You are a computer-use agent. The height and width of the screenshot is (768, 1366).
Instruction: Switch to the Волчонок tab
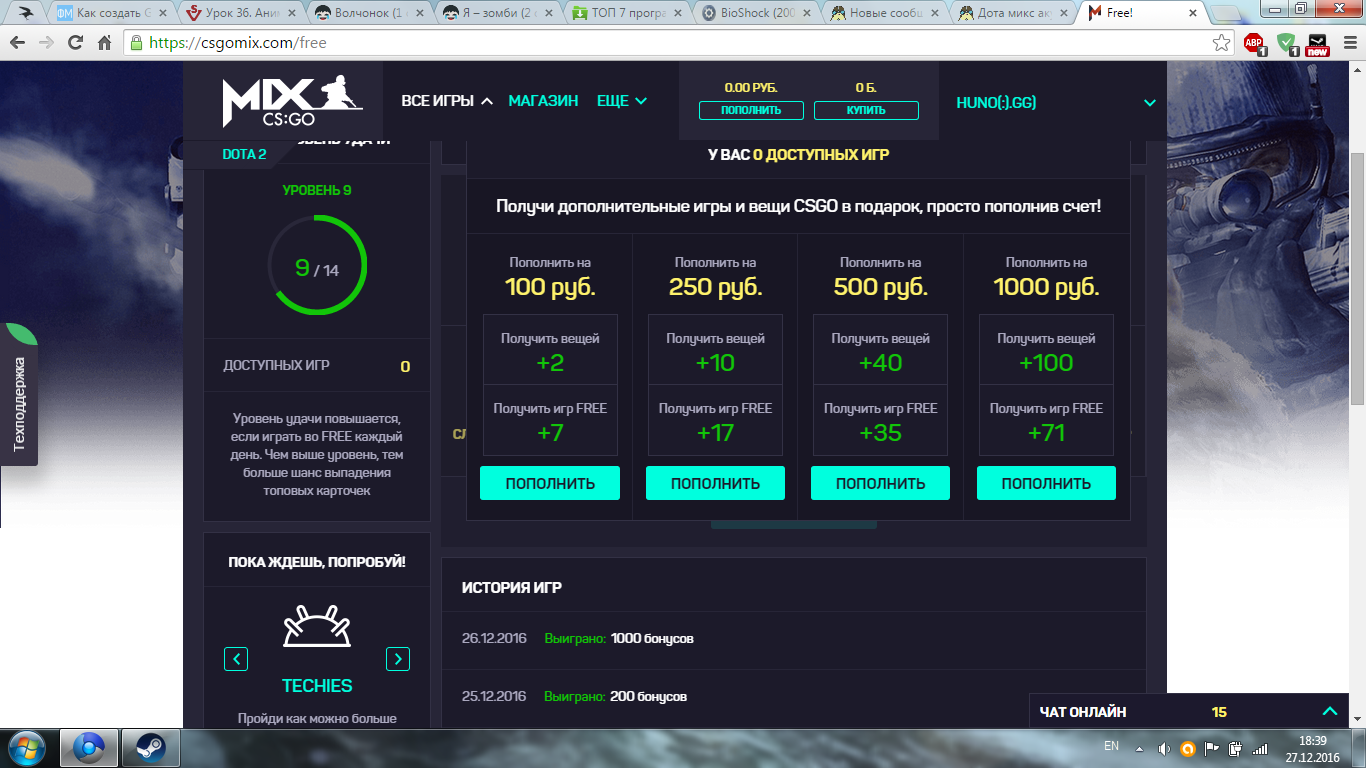pyautogui.click(x=370, y=13)
